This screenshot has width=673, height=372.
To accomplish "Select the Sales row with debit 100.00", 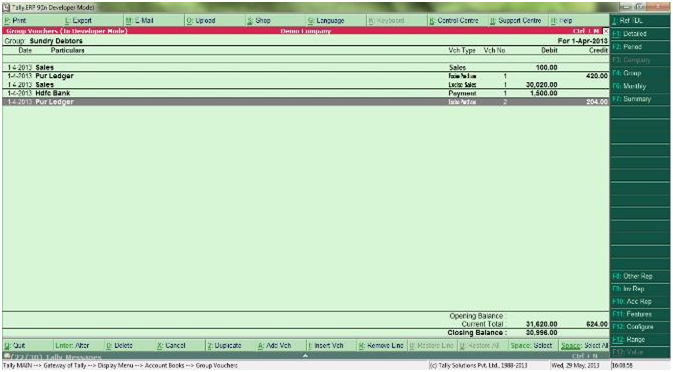I will 306,67.
